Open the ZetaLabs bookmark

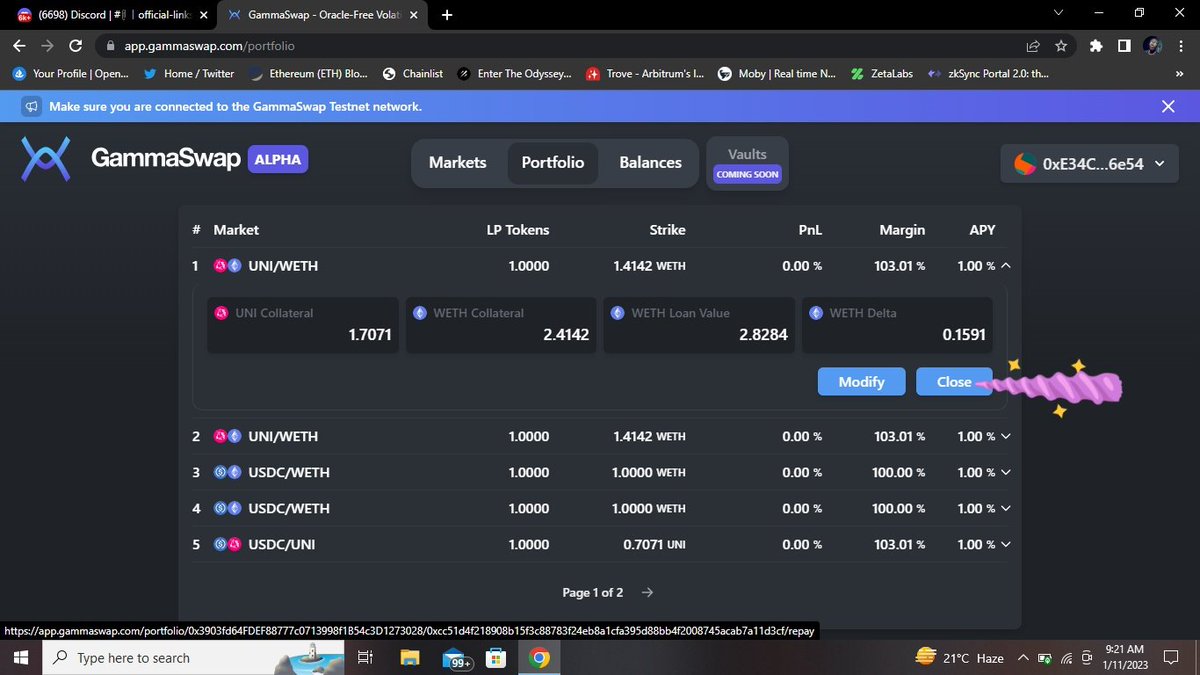click(x=881, y=73)
